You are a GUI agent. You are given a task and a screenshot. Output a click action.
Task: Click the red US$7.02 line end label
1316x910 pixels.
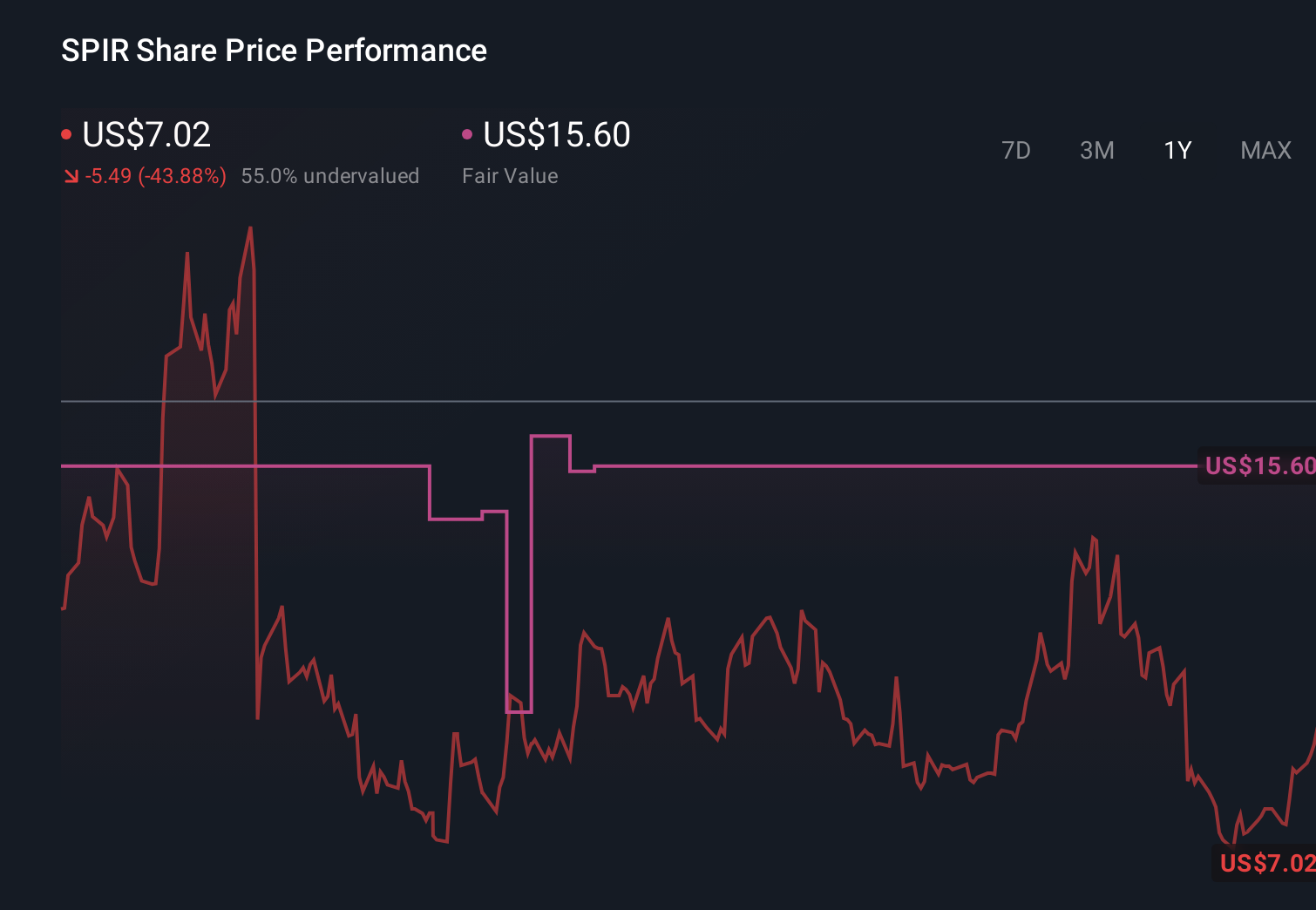[x=1266, y=863]
